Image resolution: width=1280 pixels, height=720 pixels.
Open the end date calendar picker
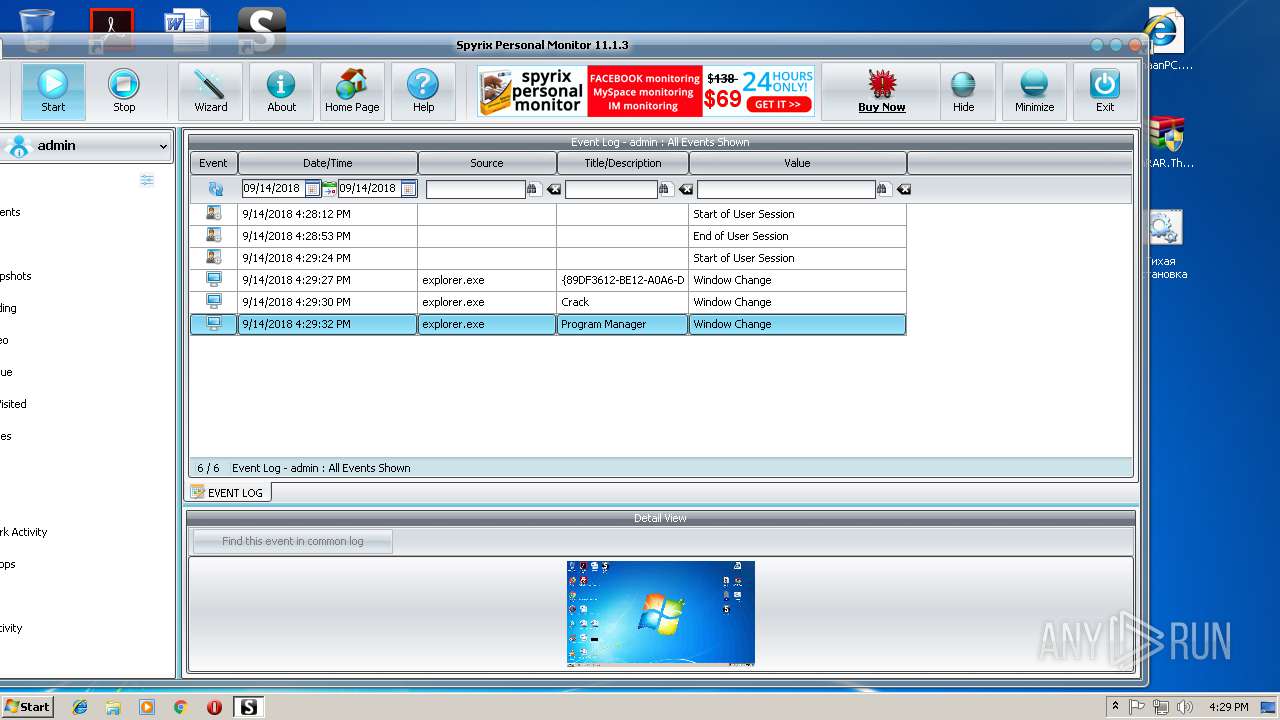coord(408,189)
